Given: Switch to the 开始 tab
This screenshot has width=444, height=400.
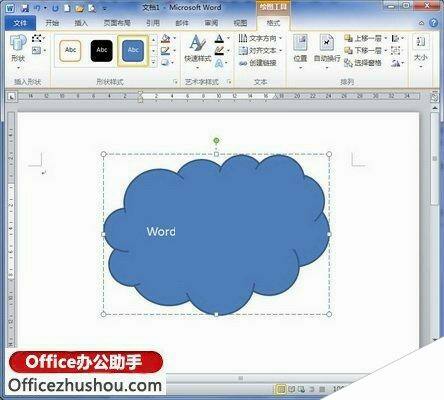Looking at the screenshot, I should [x=52, y=23].
